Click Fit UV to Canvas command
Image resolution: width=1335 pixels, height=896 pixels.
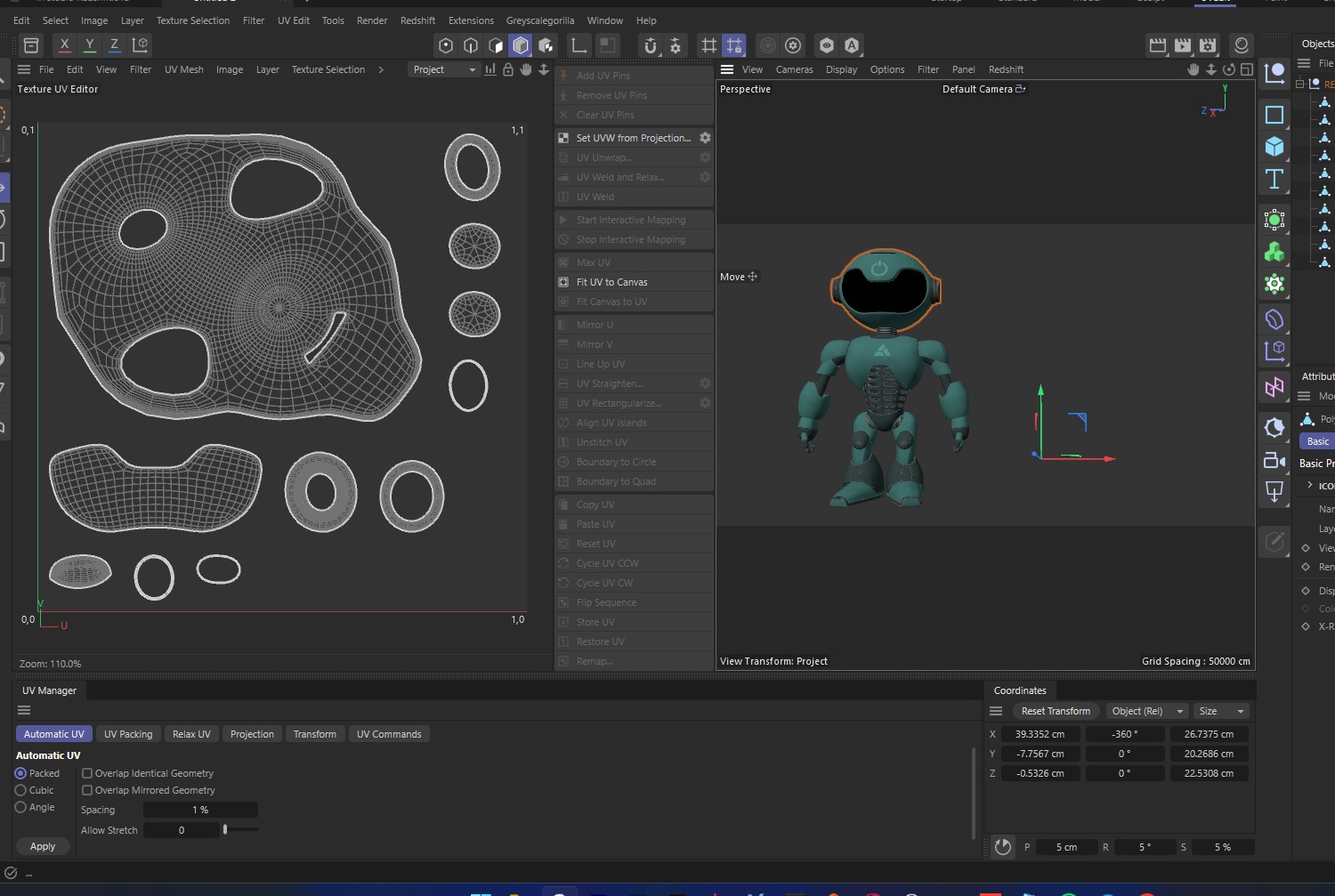(x=634, y=282)
